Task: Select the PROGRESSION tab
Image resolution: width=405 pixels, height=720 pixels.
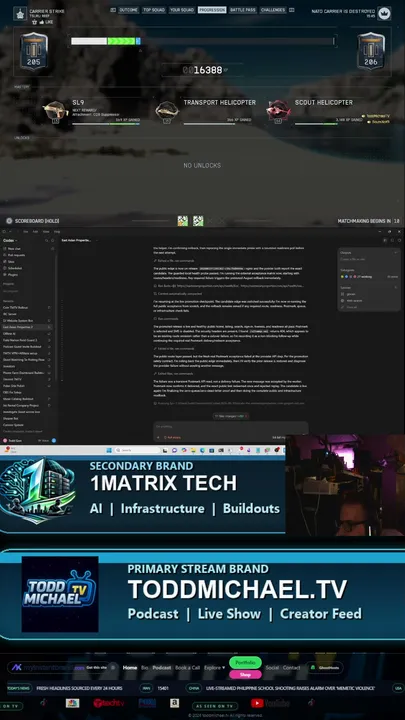Action: click(212, 10)
